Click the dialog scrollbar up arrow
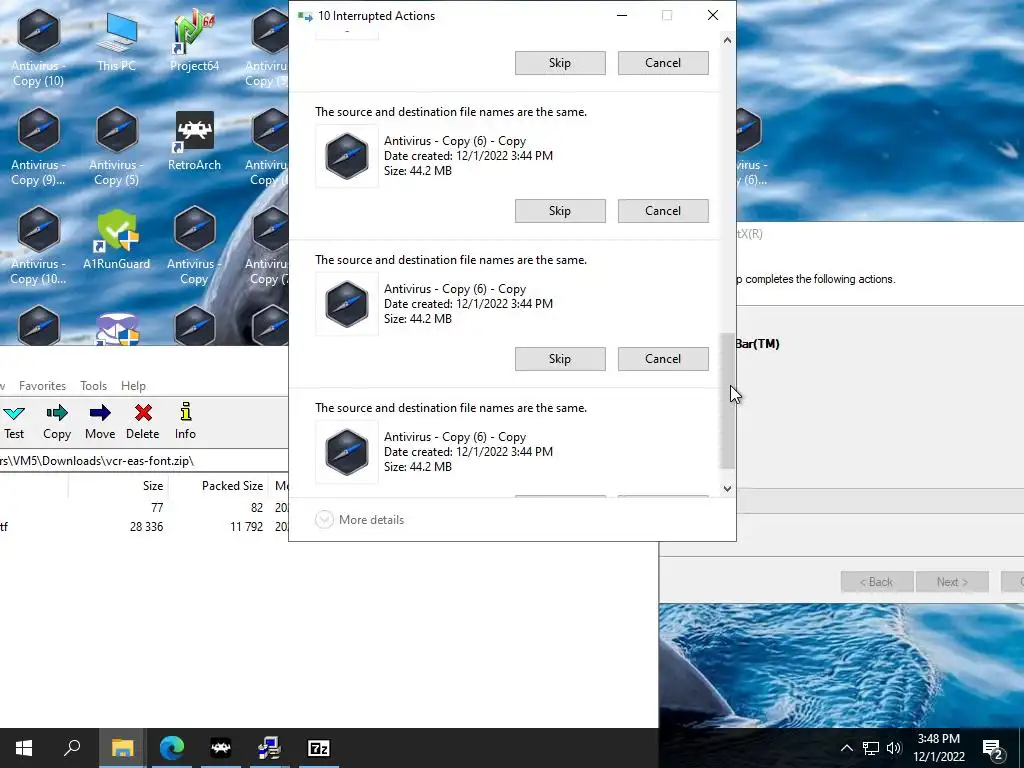 [x=728, y=40]
